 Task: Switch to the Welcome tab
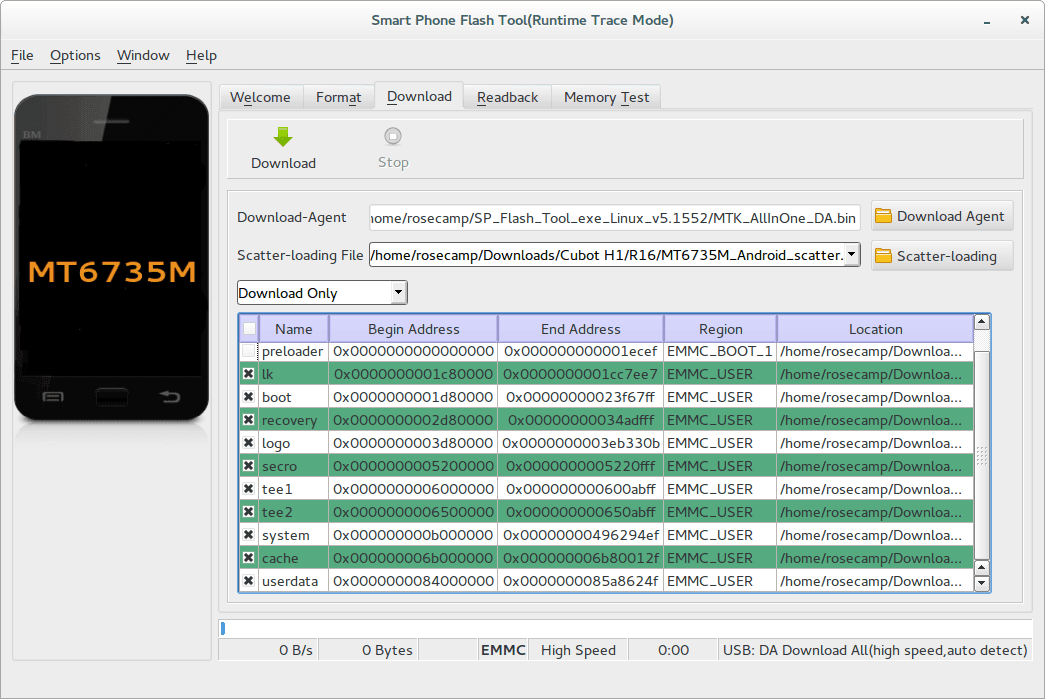coord(261,97)
